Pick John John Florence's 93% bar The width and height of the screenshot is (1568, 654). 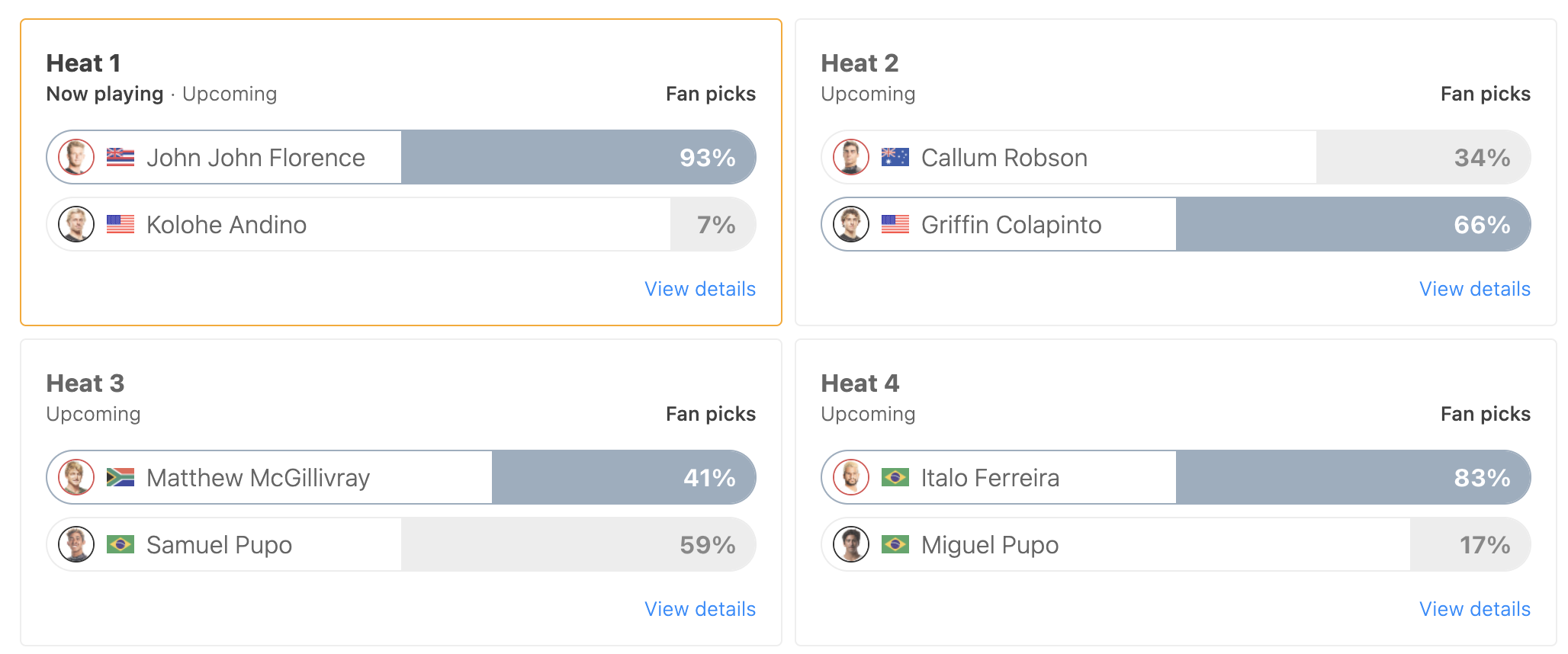click(578, 157)
